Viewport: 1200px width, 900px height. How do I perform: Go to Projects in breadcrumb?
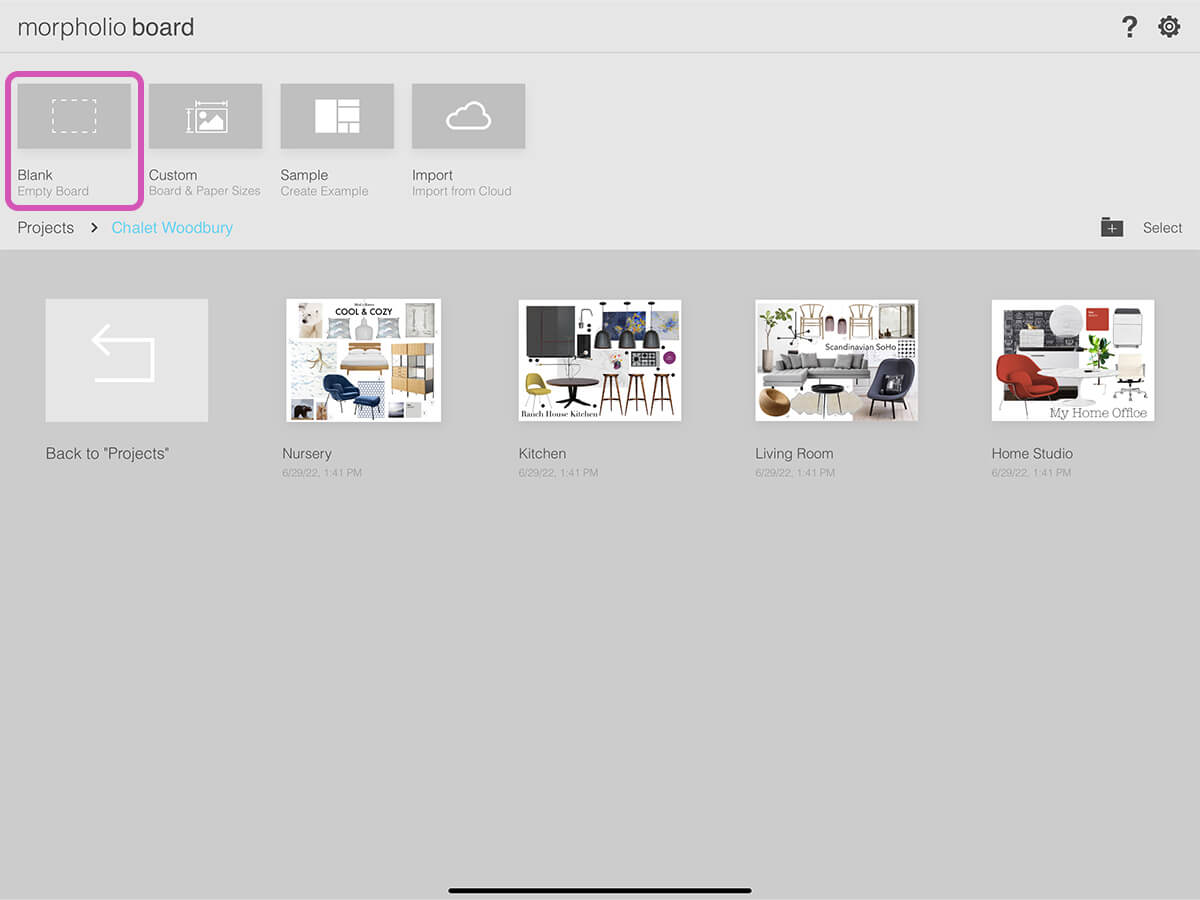click(46, 228)
